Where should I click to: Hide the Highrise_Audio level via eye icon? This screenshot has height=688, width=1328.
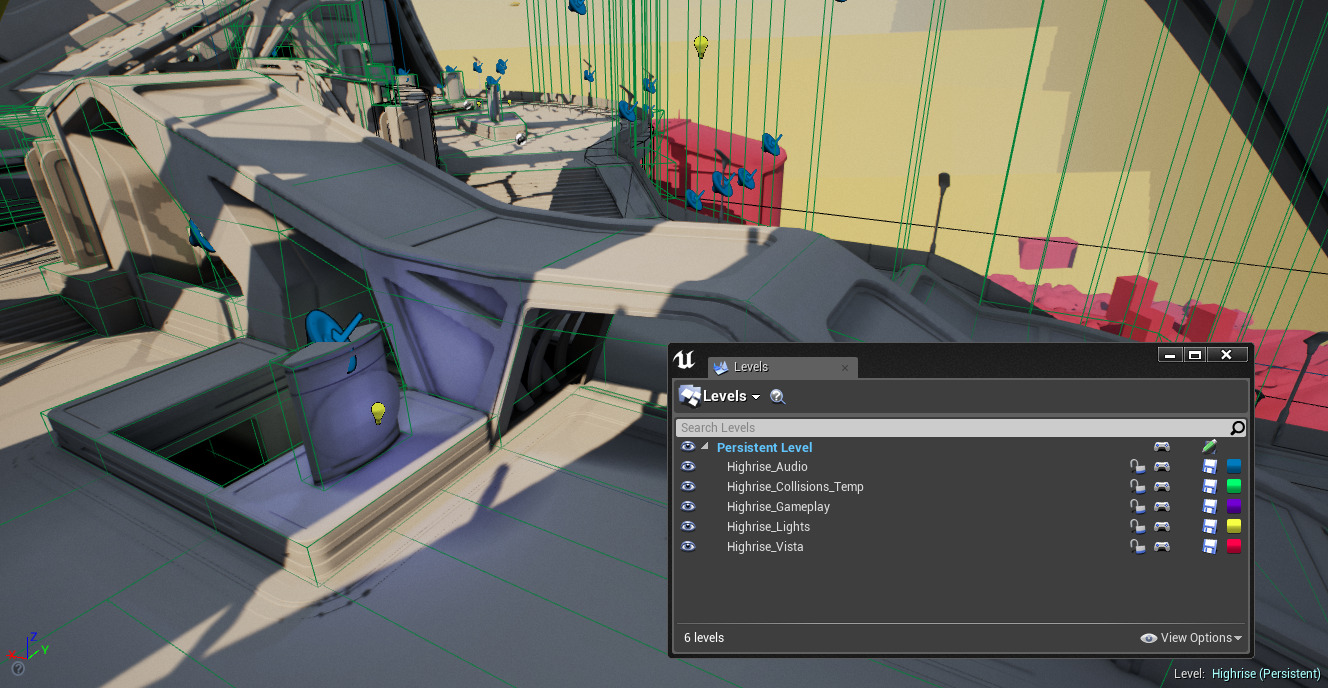[x=688, y=467]
